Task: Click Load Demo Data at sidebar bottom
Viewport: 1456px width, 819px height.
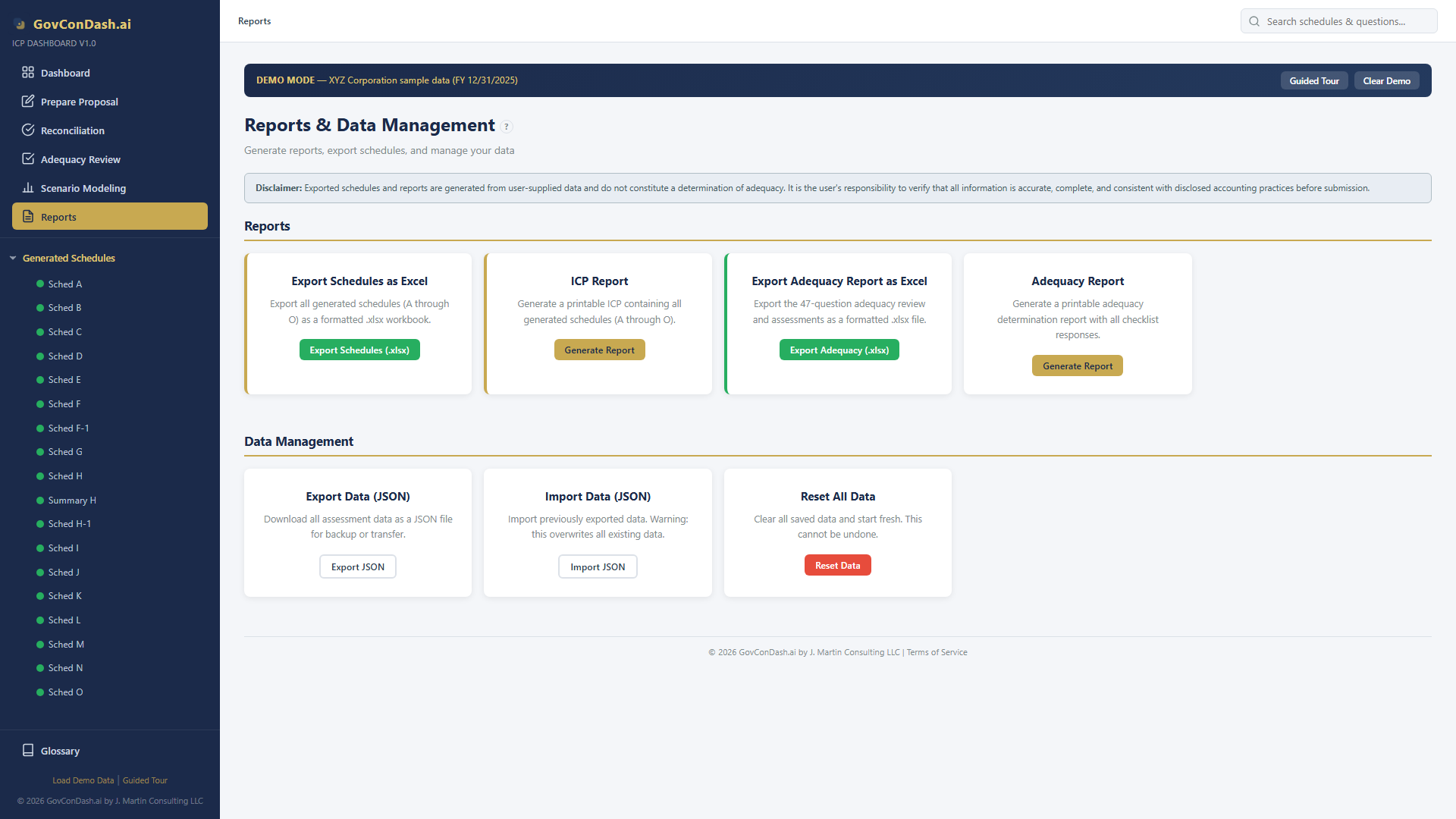Action: 83,780
